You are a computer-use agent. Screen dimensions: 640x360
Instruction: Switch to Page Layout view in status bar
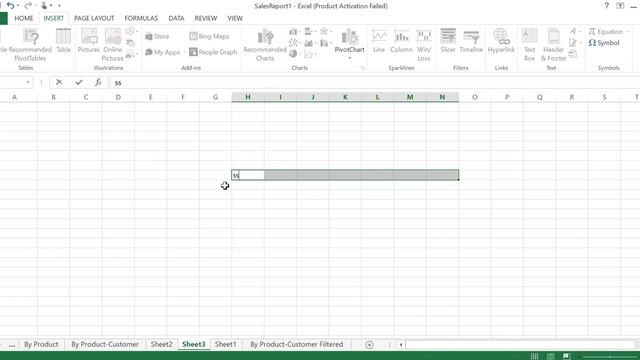(551, 356)
